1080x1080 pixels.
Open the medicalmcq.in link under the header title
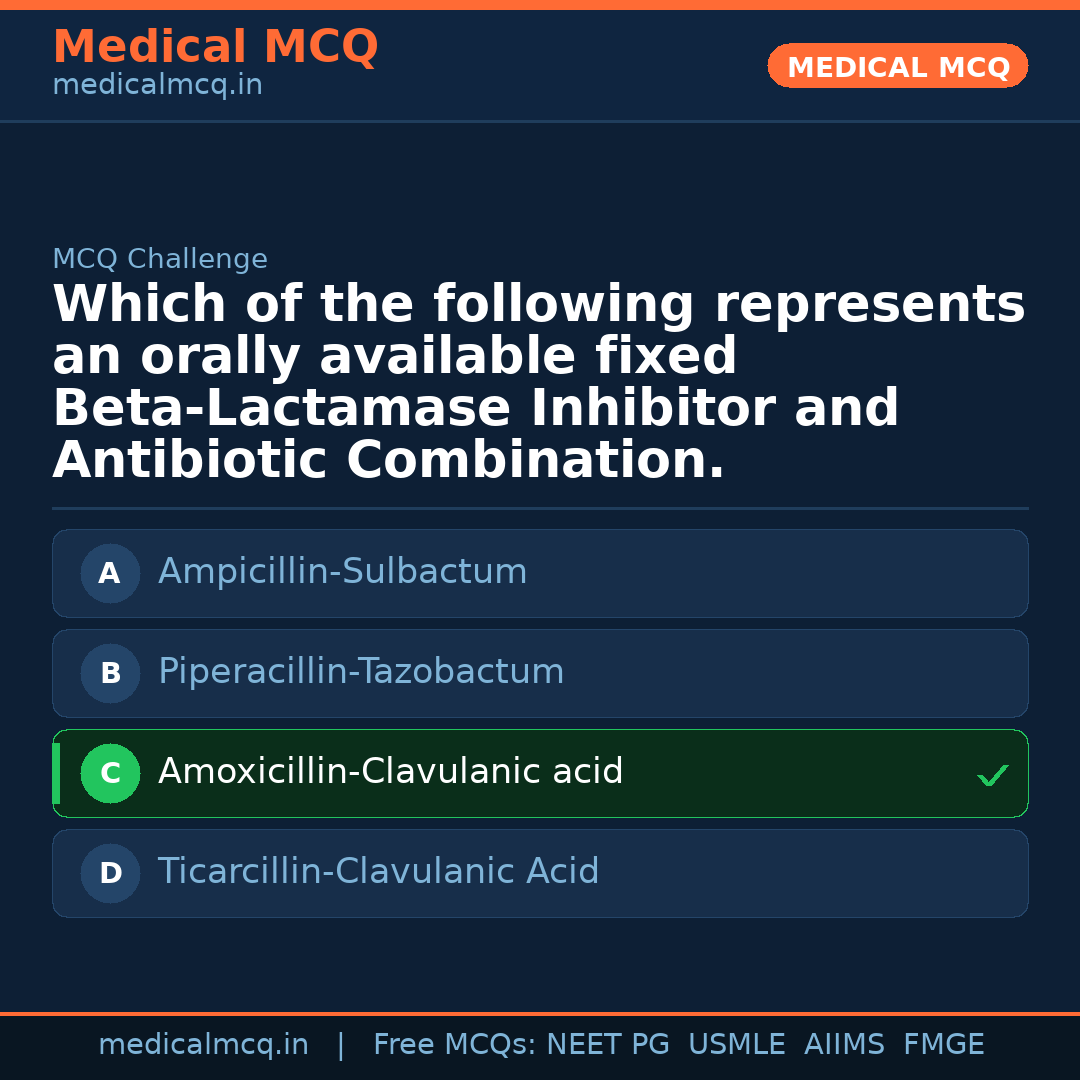(157, 86)
